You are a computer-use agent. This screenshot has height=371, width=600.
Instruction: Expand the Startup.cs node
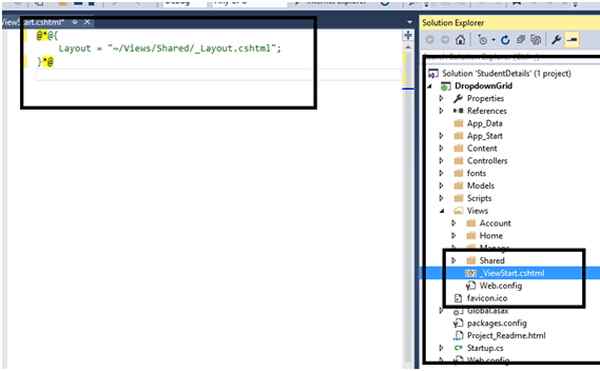(441, 348)
